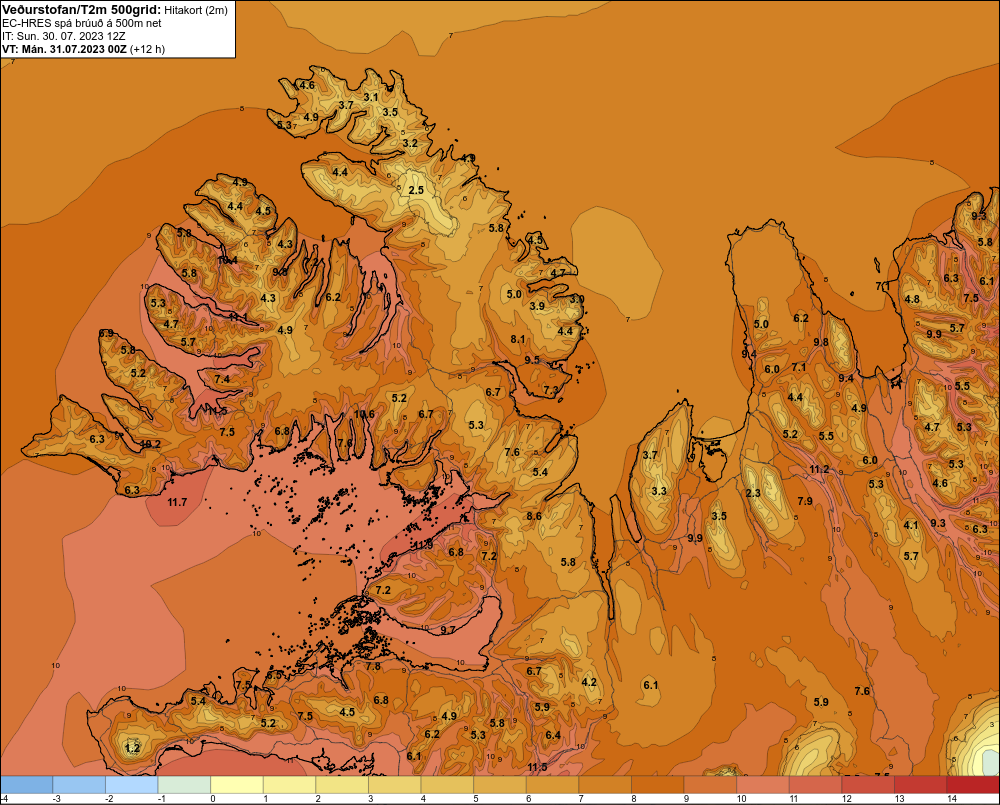Click the temperature value "11.2" on the map

coord(819,469)
